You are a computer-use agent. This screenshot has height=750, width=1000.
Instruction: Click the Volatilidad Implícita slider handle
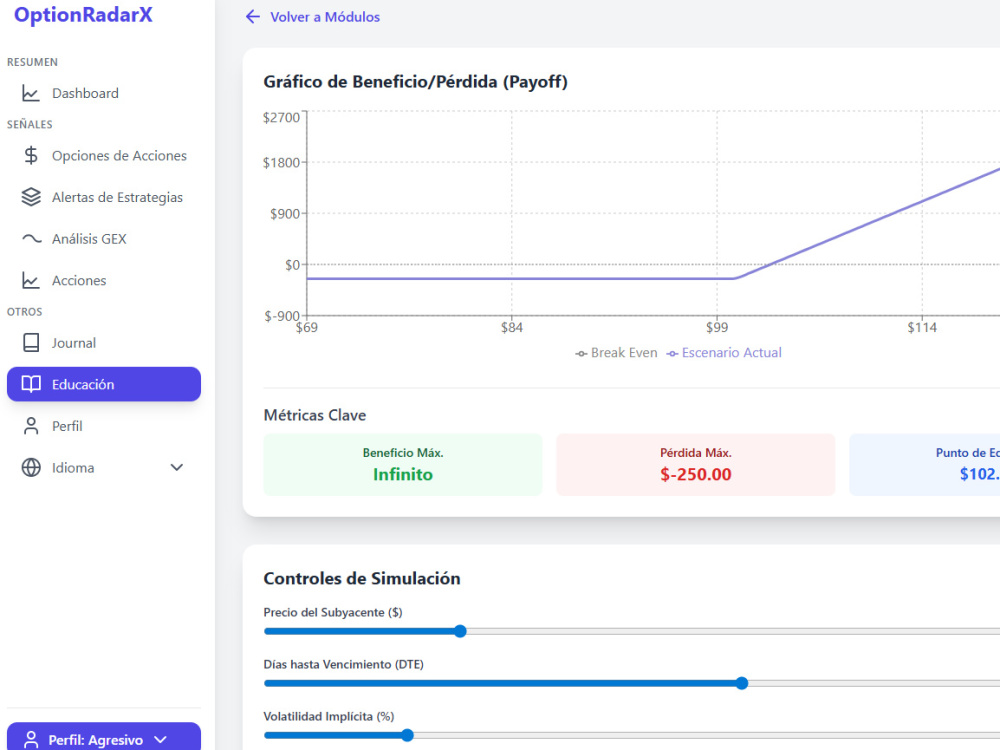[x=408, y=735]
